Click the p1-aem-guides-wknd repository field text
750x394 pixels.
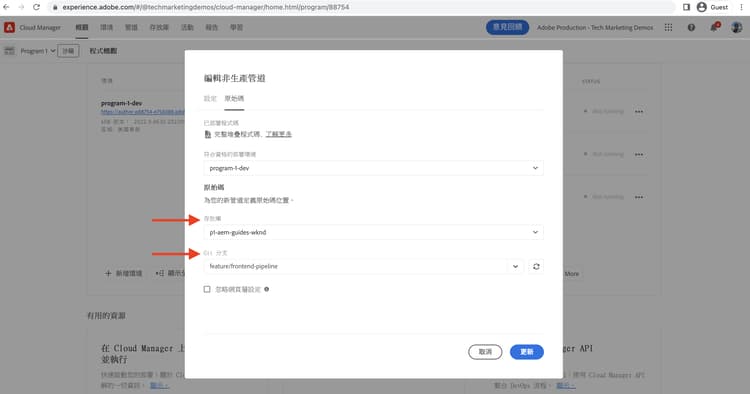[238, 232]
